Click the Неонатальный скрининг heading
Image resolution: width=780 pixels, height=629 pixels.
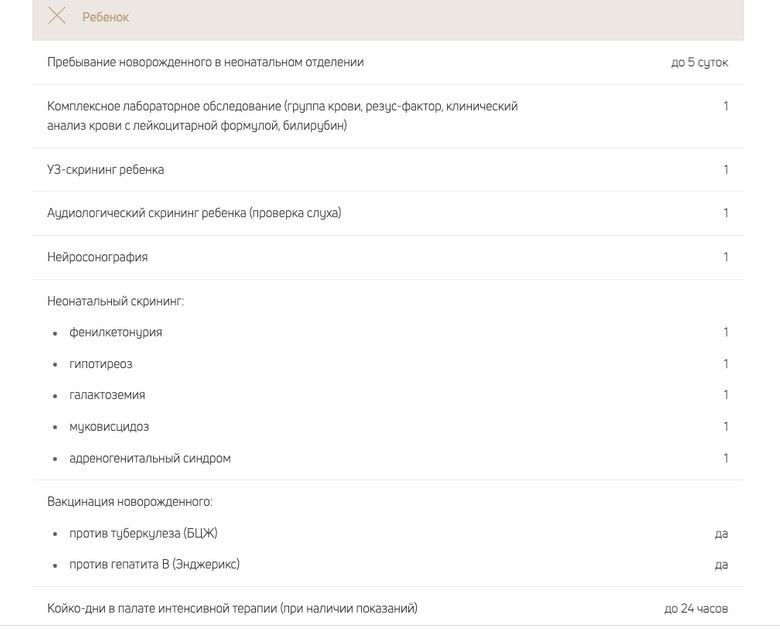pos(115,301)
